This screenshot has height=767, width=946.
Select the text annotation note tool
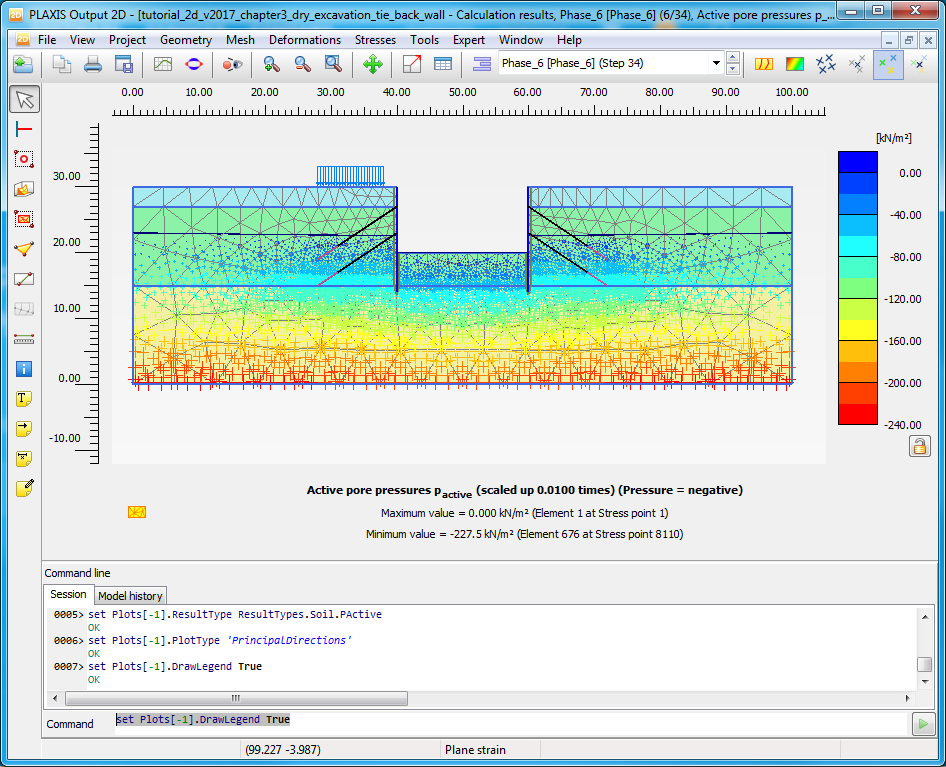point(25,399)
